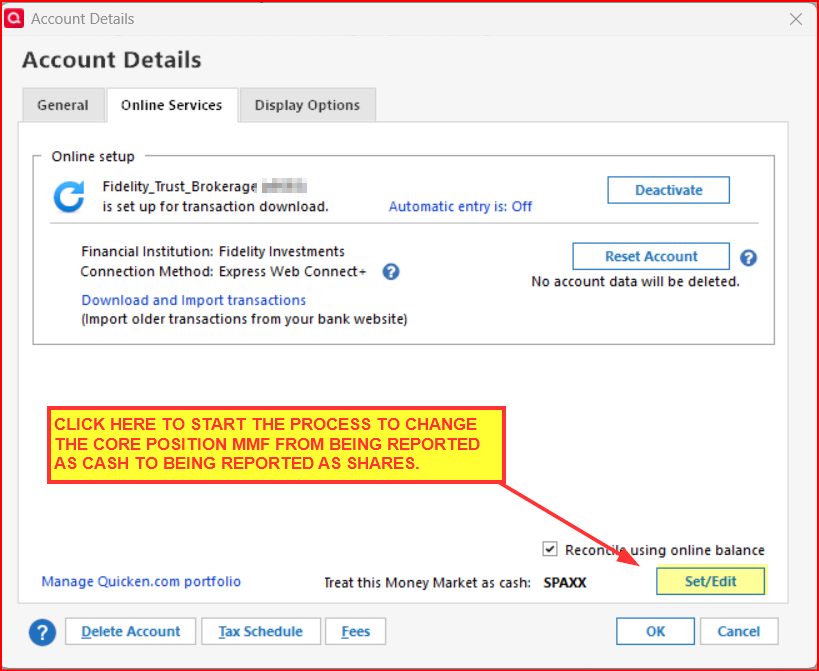The image size is (819, 671).
Task: Click Financial Institution: Fidelity Investments text
Action: pyautogui.click(x=213, y=252)
